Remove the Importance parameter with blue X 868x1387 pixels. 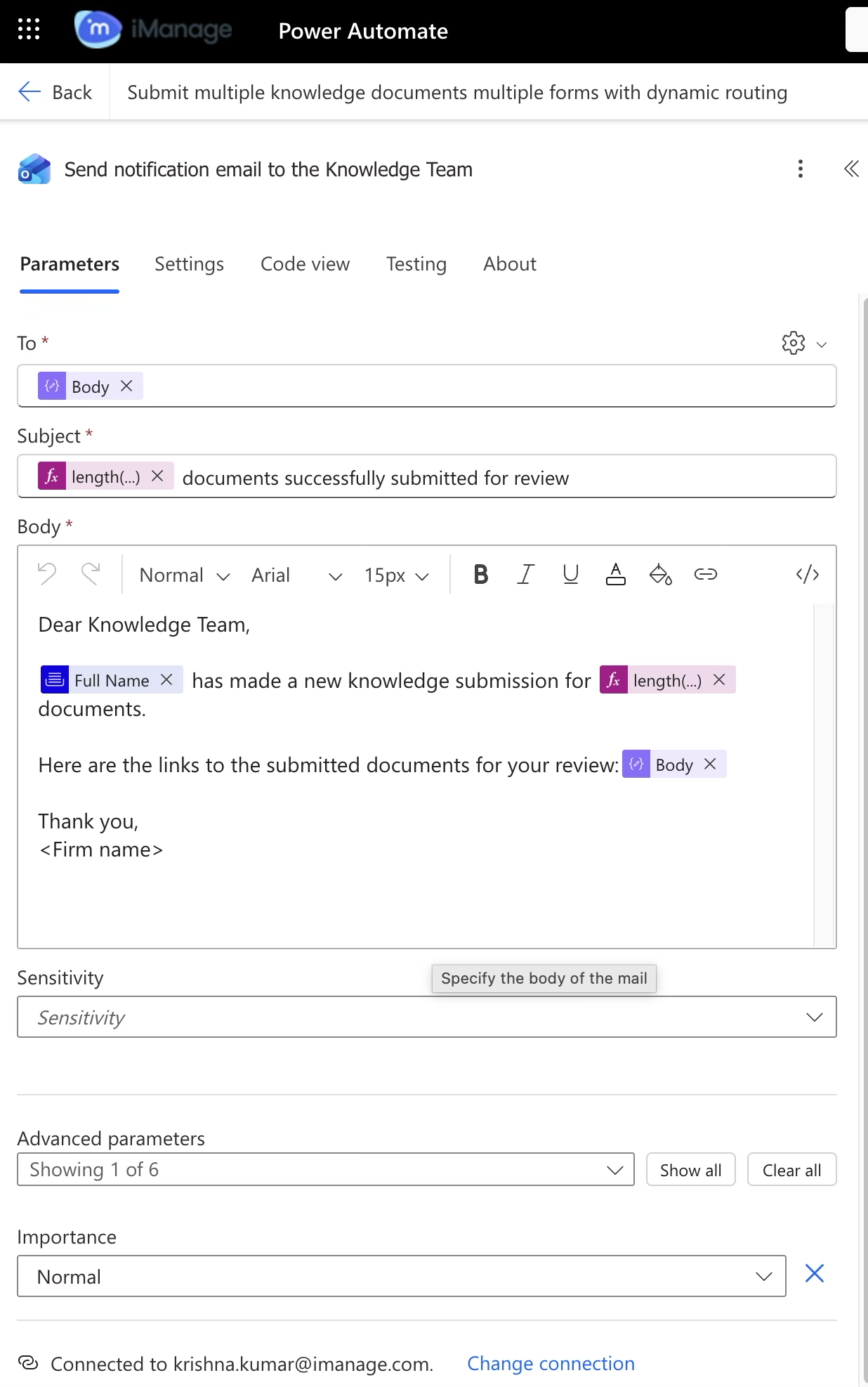(814, 1273)
